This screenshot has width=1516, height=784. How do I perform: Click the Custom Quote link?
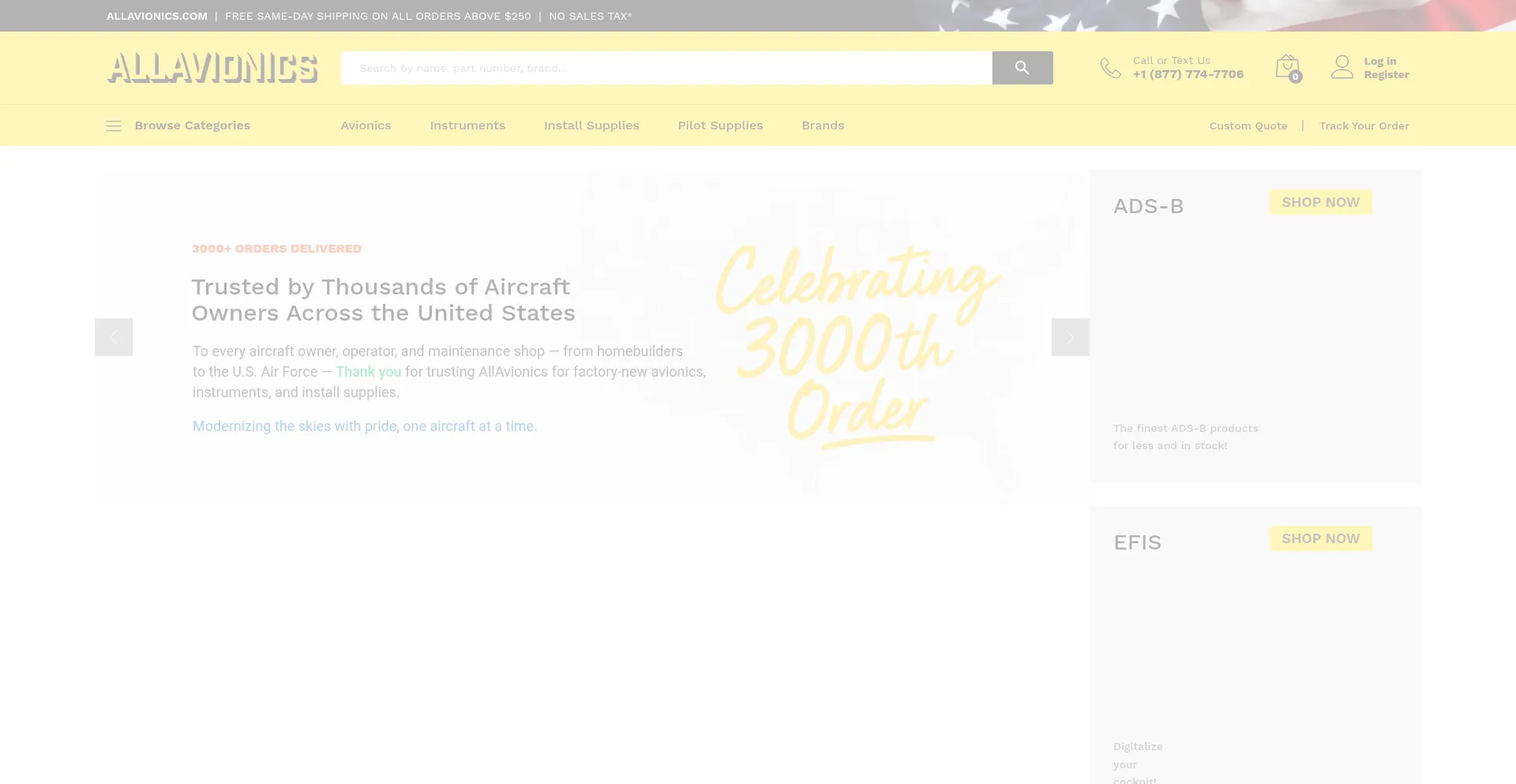pyautogui.click(x=1248, y=126)
